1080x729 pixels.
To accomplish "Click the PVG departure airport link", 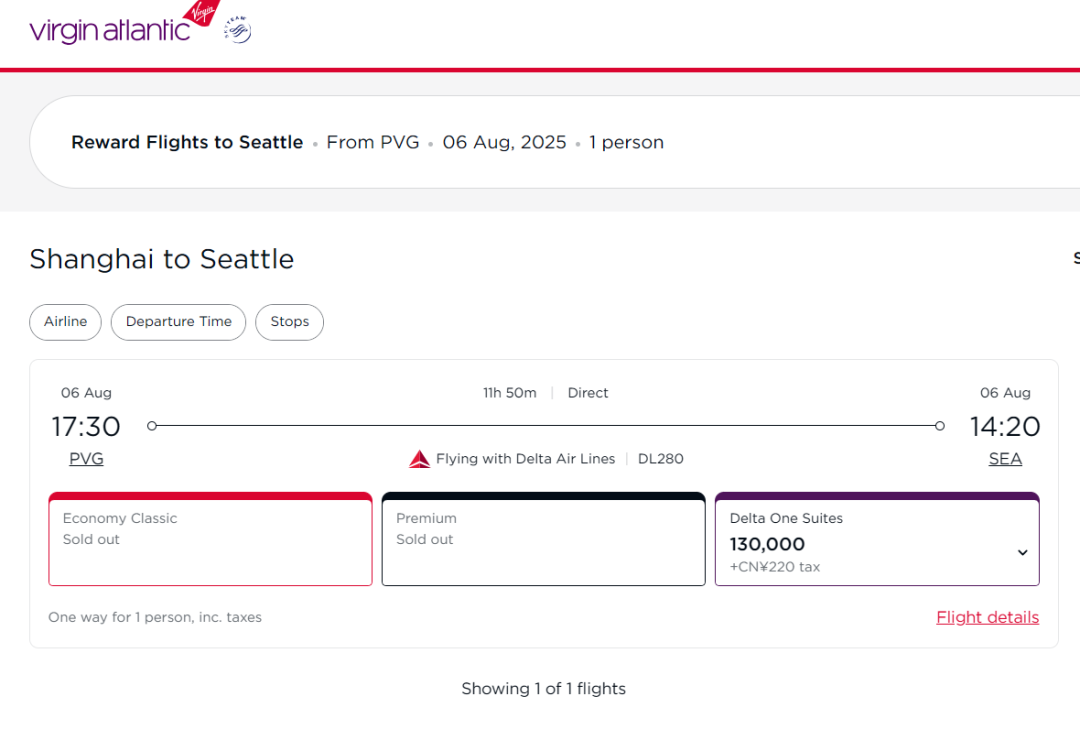I will (x=86, y=459).
